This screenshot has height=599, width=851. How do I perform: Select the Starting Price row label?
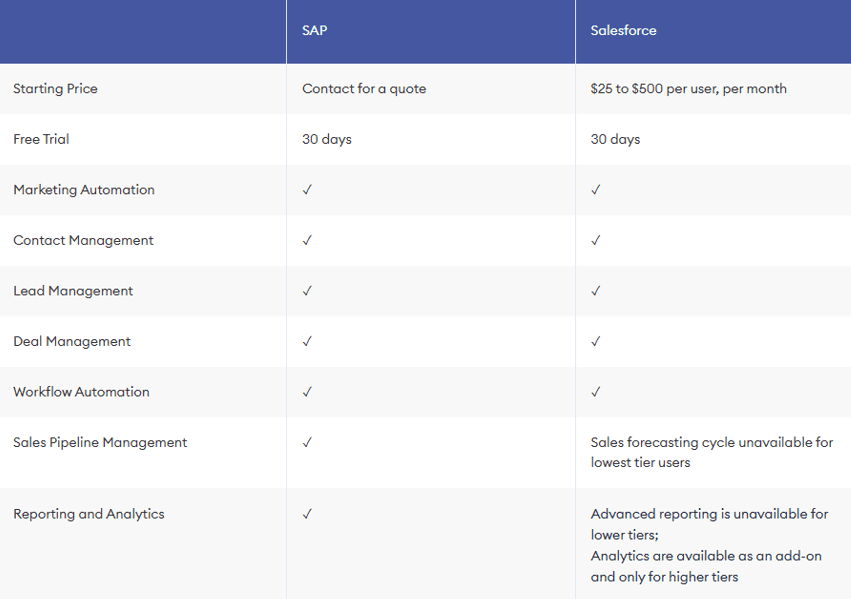(x=55, y=89)
